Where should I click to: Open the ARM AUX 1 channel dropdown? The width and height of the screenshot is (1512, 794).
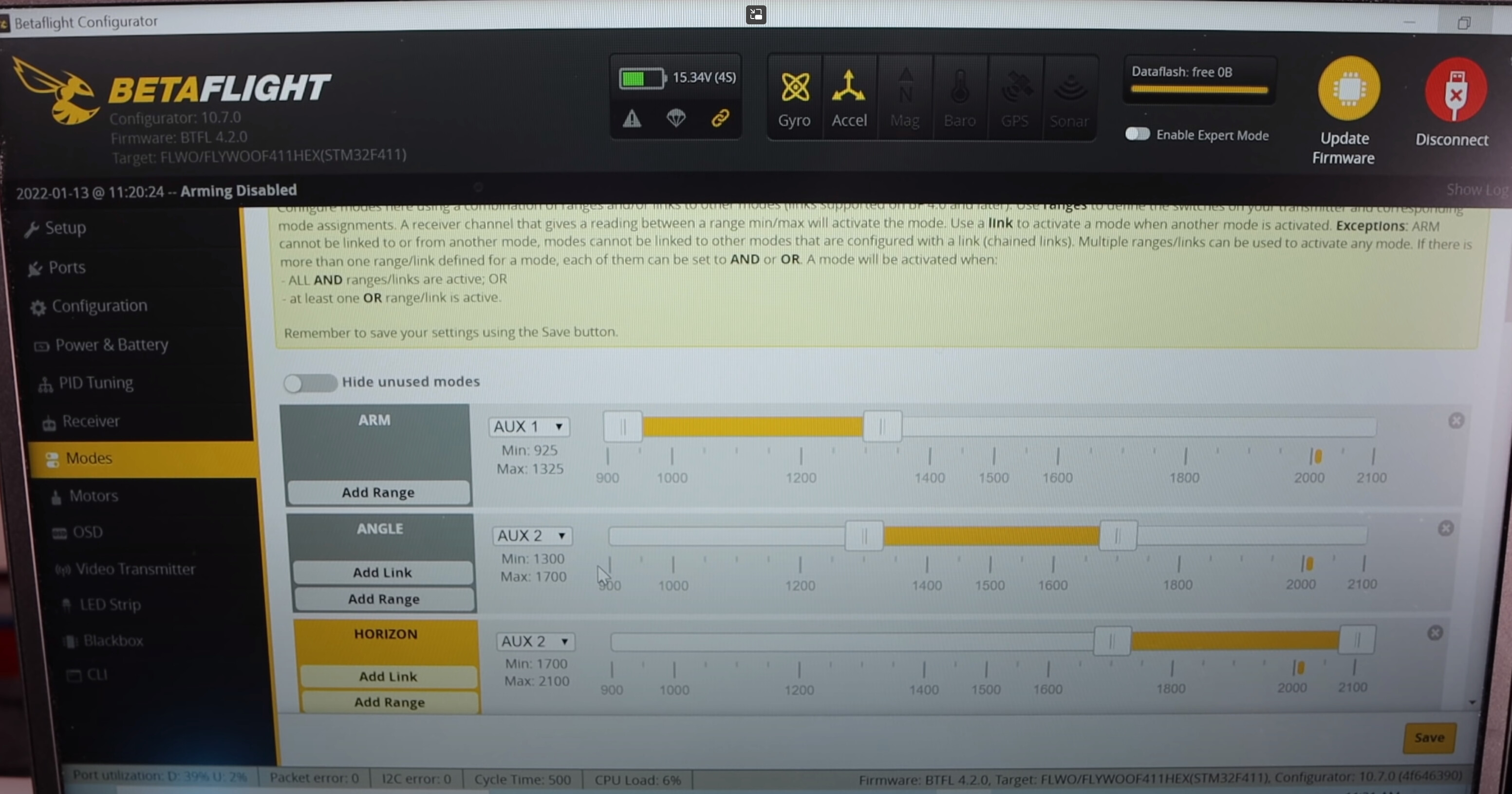(529, 426)
